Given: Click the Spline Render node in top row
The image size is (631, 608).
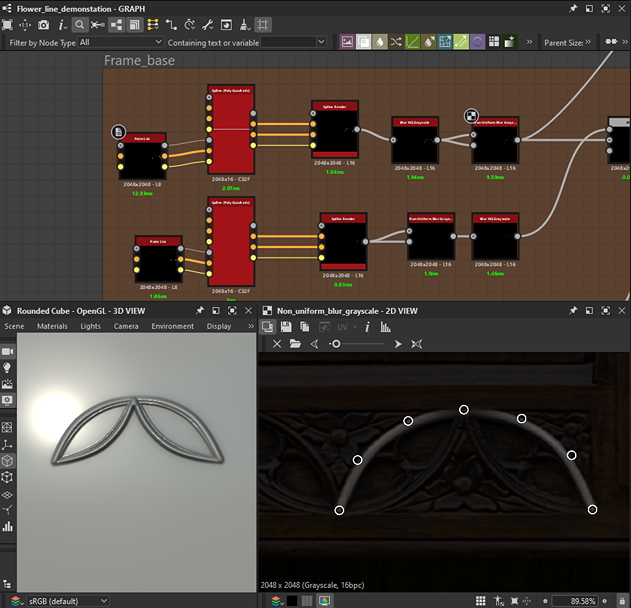Looking at the screenshot, I should tap(335, 130).
